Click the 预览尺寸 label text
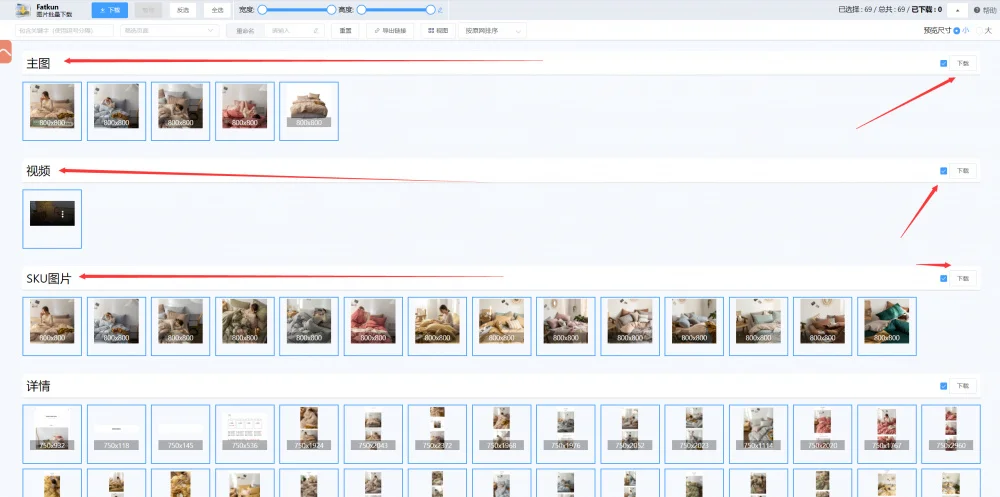1000x497 pixels. [937, 31]
